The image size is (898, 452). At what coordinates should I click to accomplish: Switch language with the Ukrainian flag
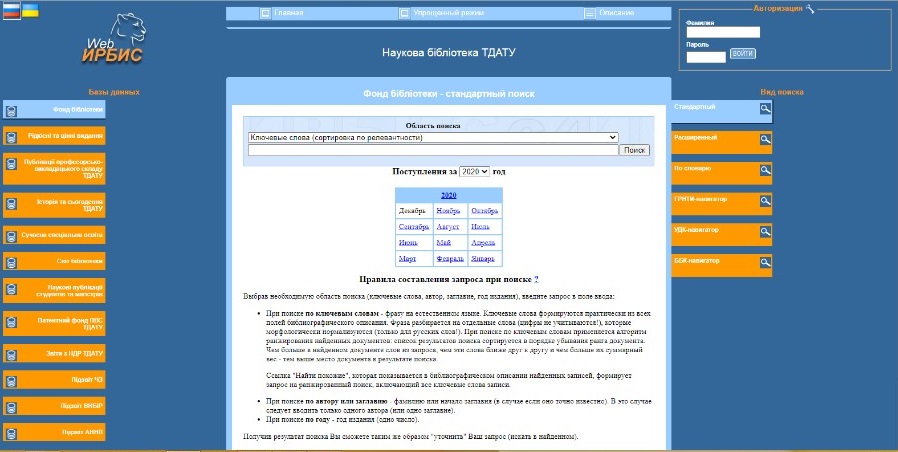point(30,10)
